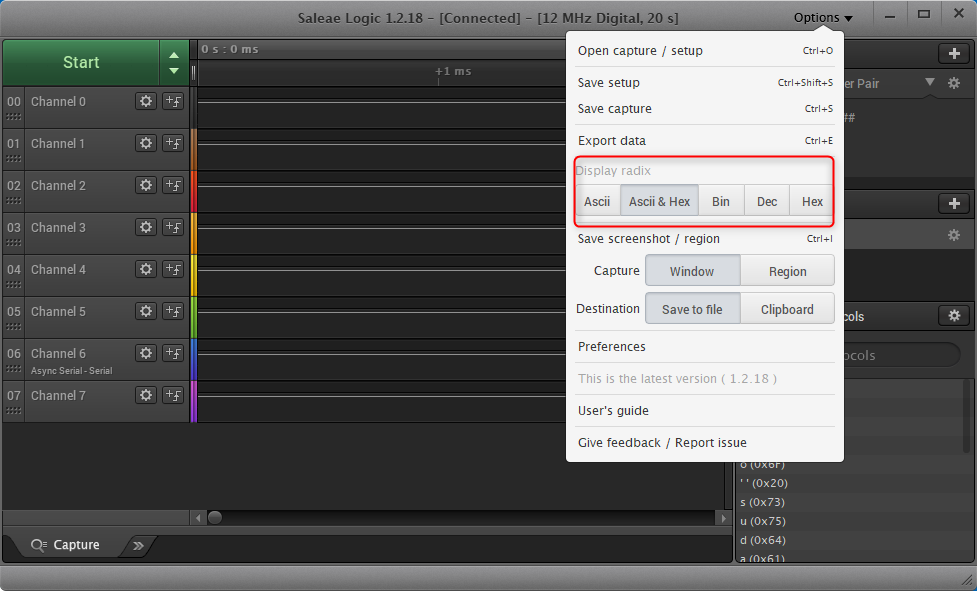Select decoded result d (0x64)
The image size is (977, 591).
[x=763, y=540]
